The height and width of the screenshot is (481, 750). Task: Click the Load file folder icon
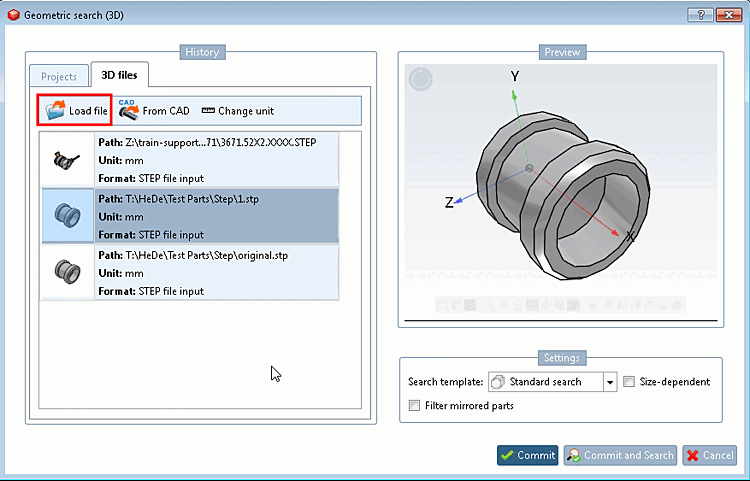(55, 110)
